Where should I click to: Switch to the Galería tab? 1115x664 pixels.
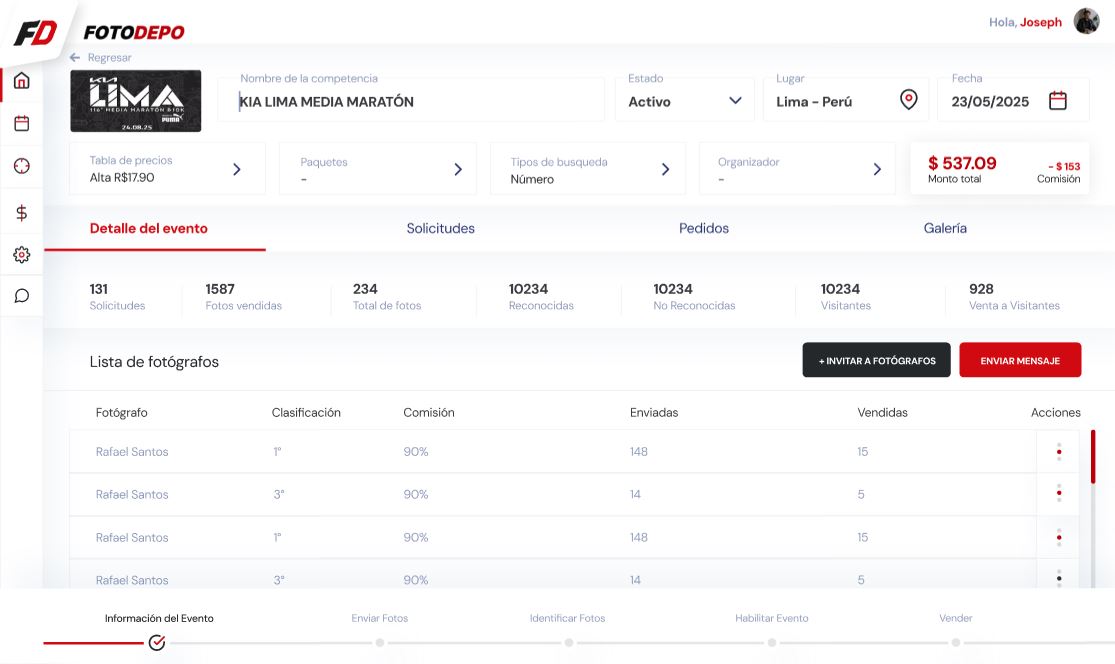944,228
